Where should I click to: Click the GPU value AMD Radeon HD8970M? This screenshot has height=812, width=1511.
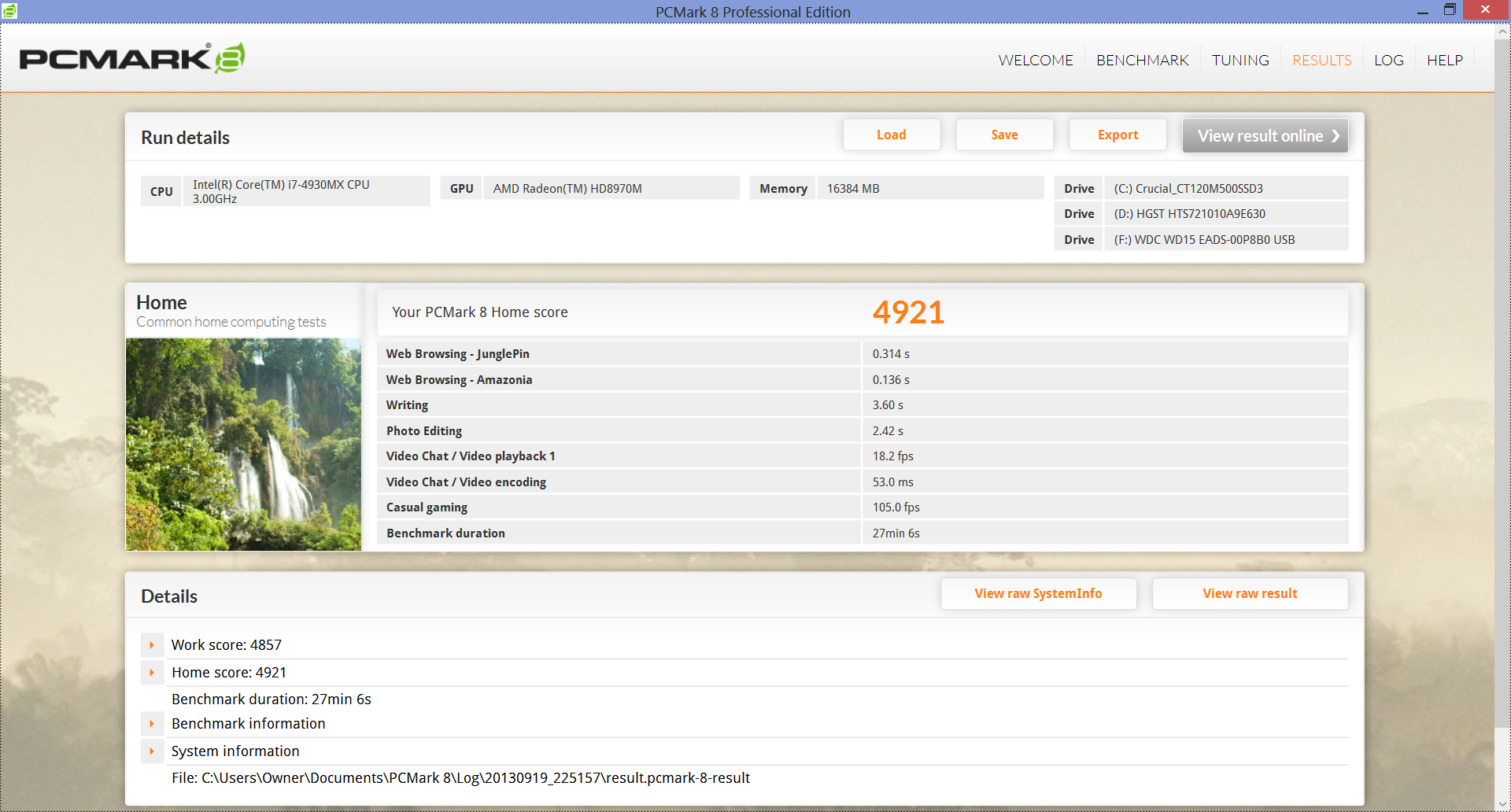(567, 189)
